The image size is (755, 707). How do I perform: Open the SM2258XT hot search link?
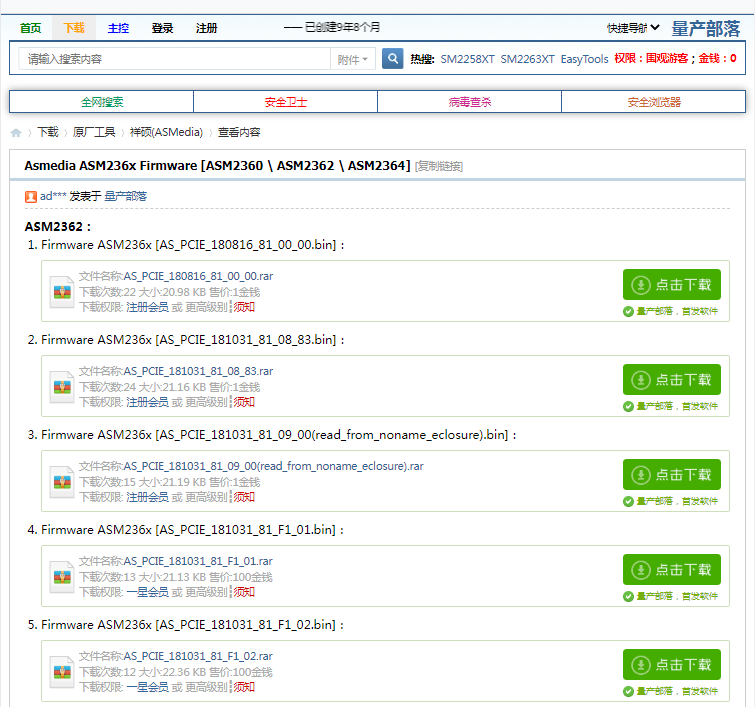point(467,59)
